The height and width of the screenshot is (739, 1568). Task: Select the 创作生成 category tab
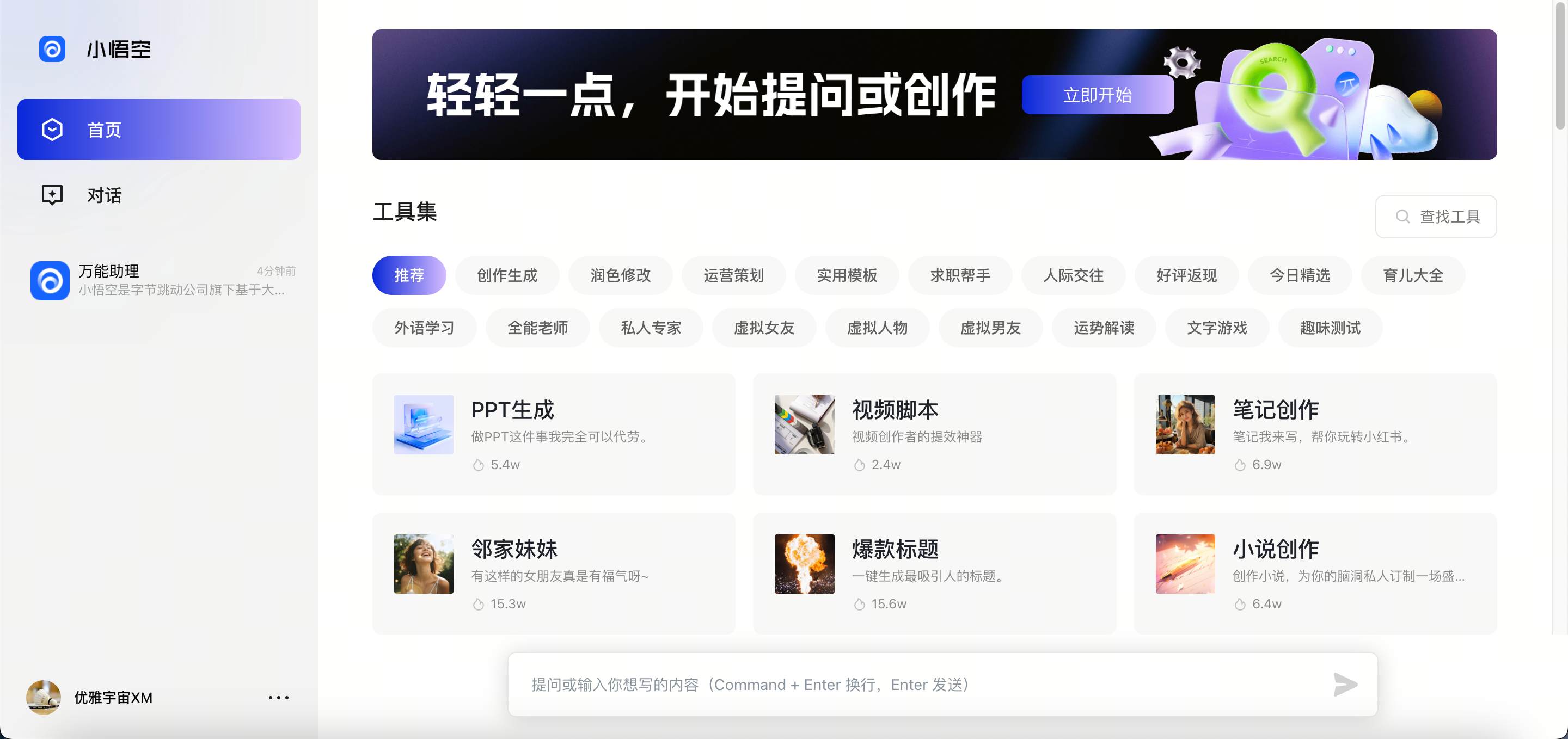tap(507, 275)
